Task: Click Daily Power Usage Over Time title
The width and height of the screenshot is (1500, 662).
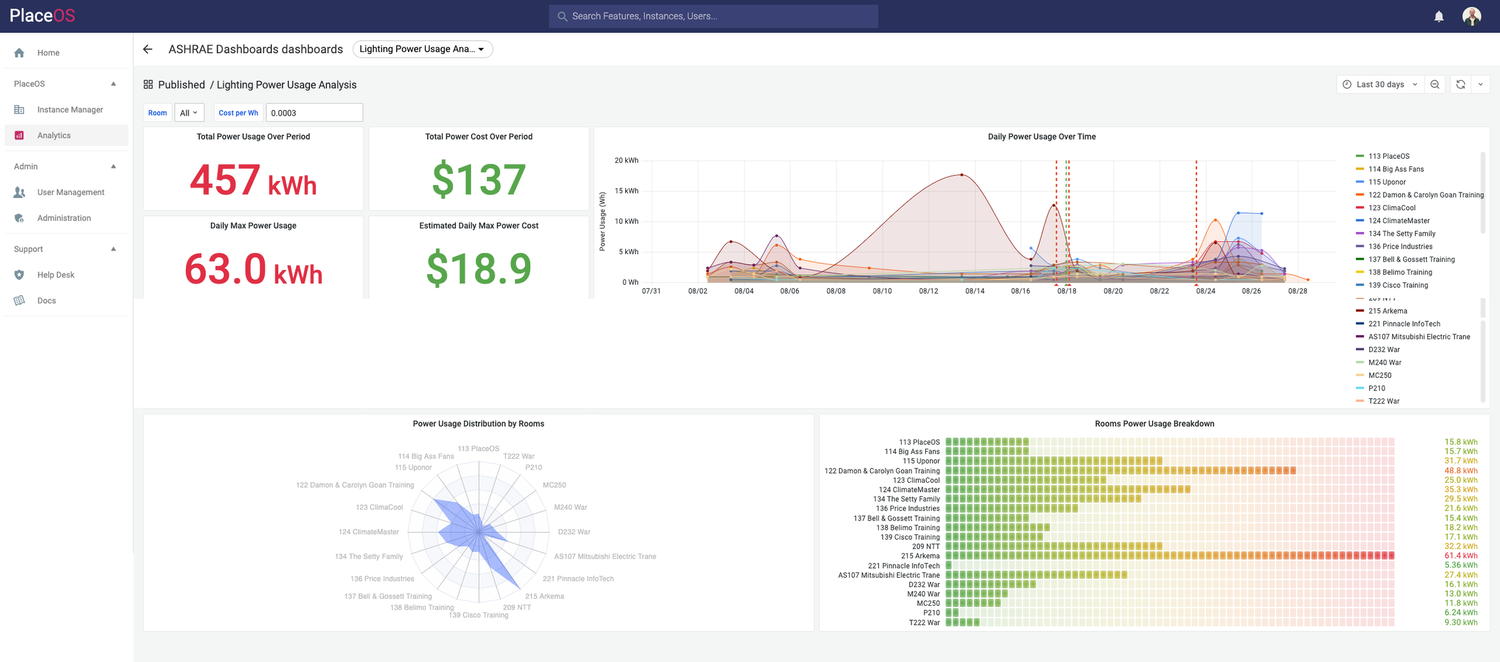Action: pos(1041,137)
